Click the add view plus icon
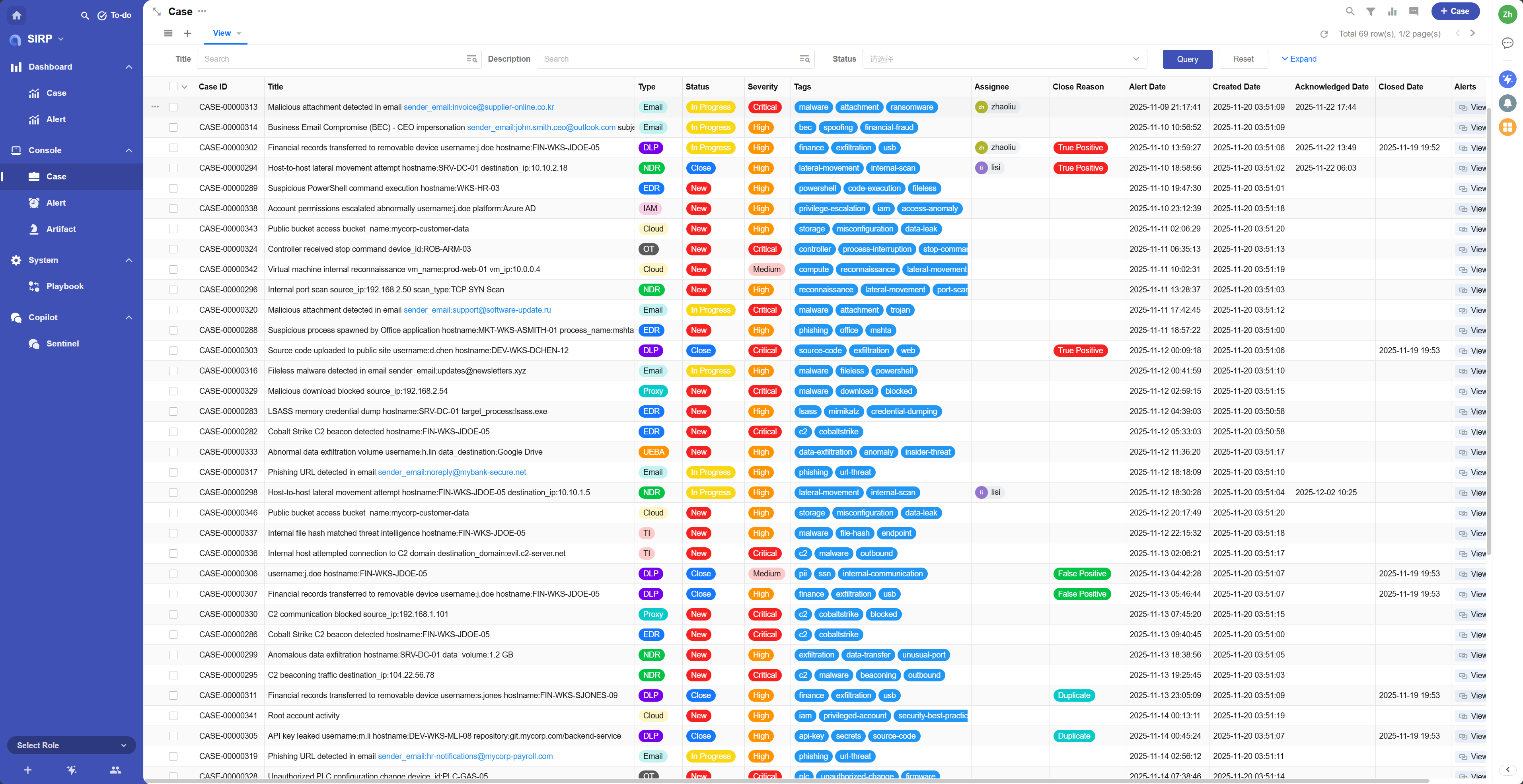Viewport: 1523px width, 784px height. coord(187,33)
